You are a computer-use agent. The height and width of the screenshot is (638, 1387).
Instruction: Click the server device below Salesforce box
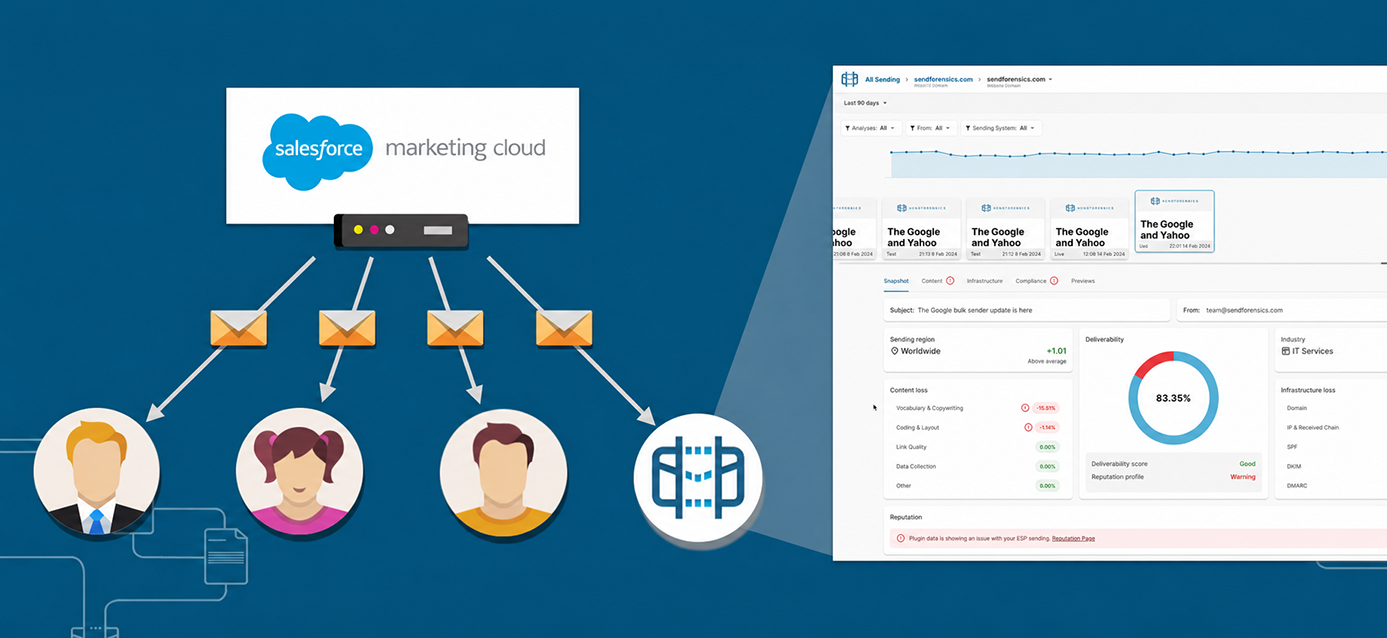401,231
